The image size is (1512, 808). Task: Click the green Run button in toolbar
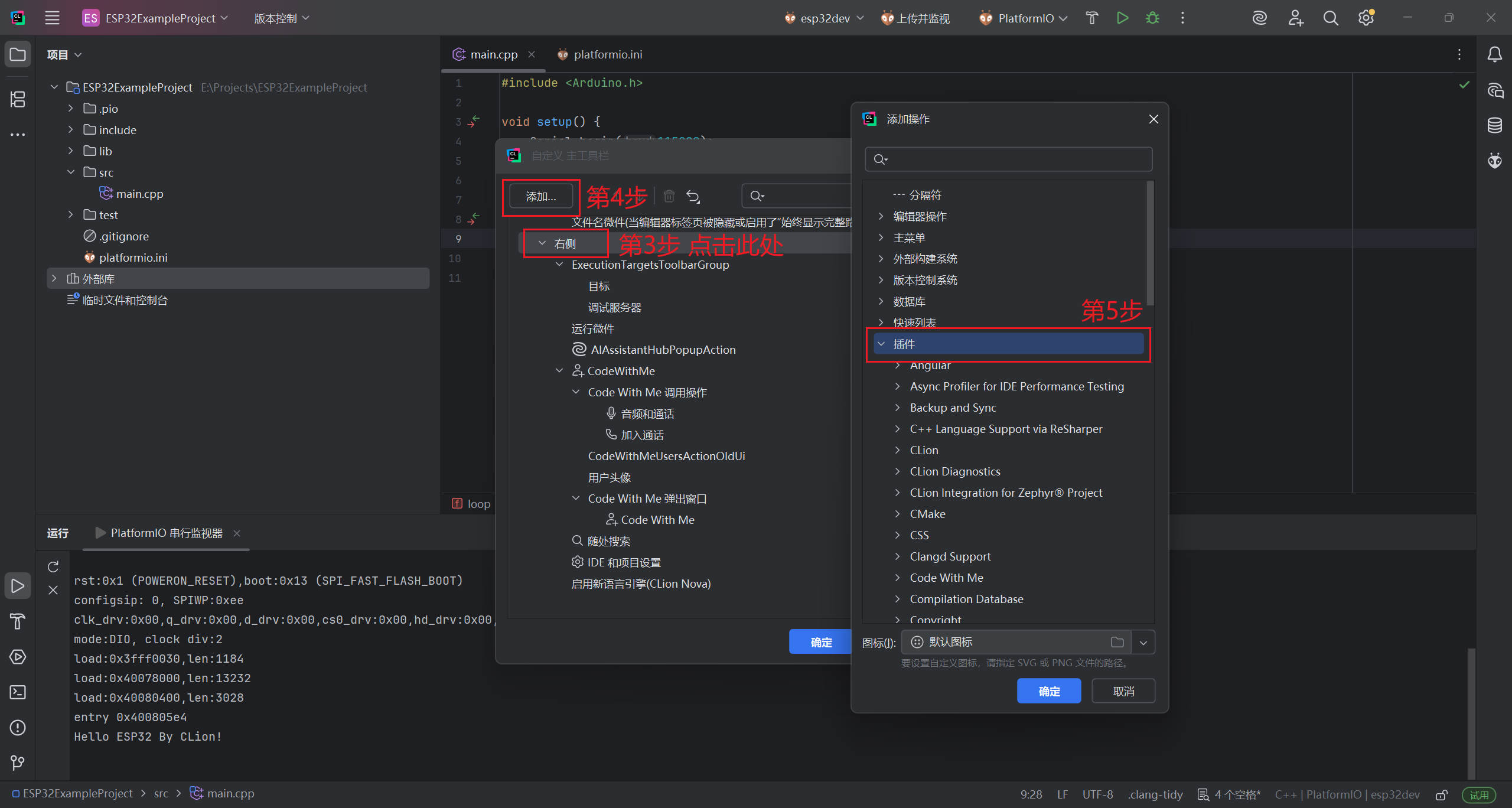(1122, 18)
